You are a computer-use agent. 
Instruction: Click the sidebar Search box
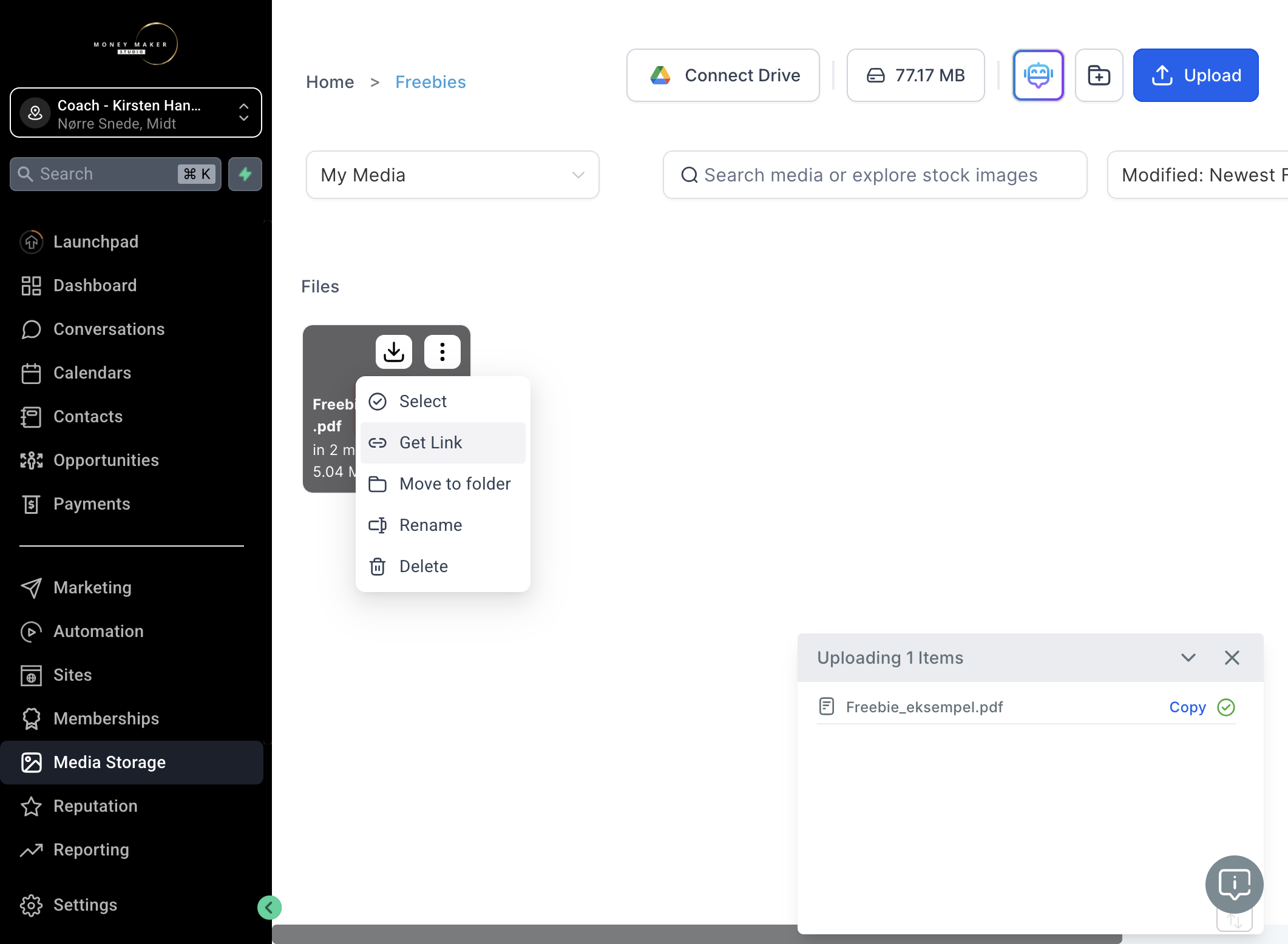tap(115, 174)
